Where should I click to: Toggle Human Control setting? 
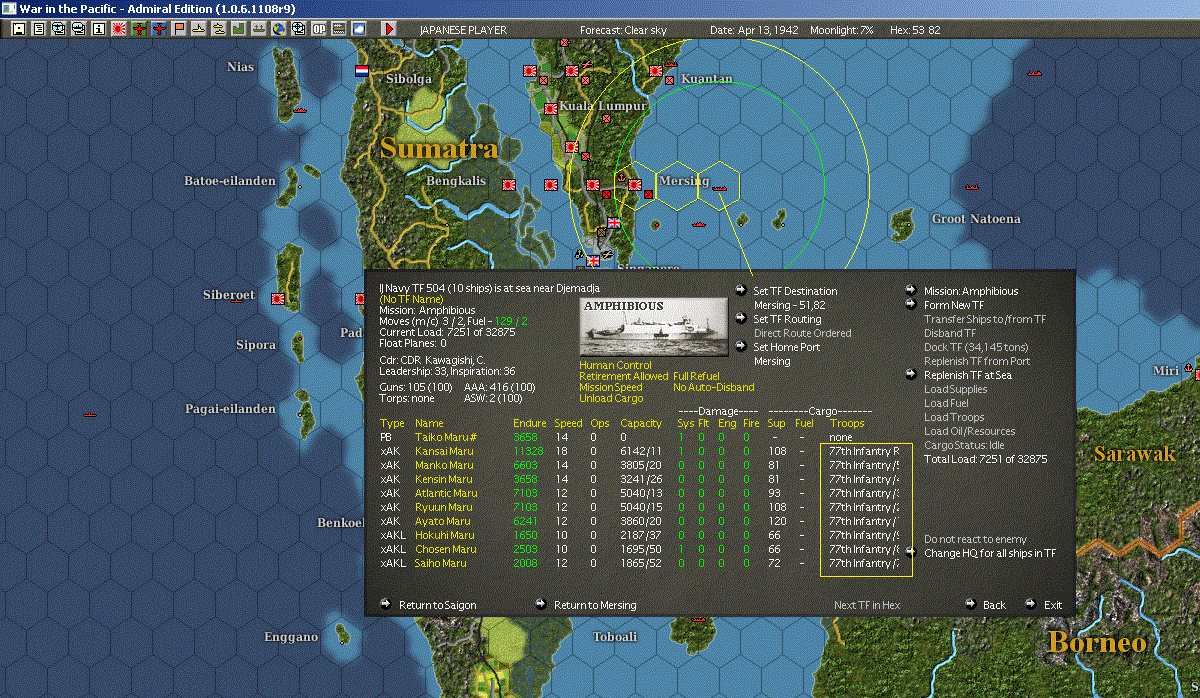click(x=615, y=365)
